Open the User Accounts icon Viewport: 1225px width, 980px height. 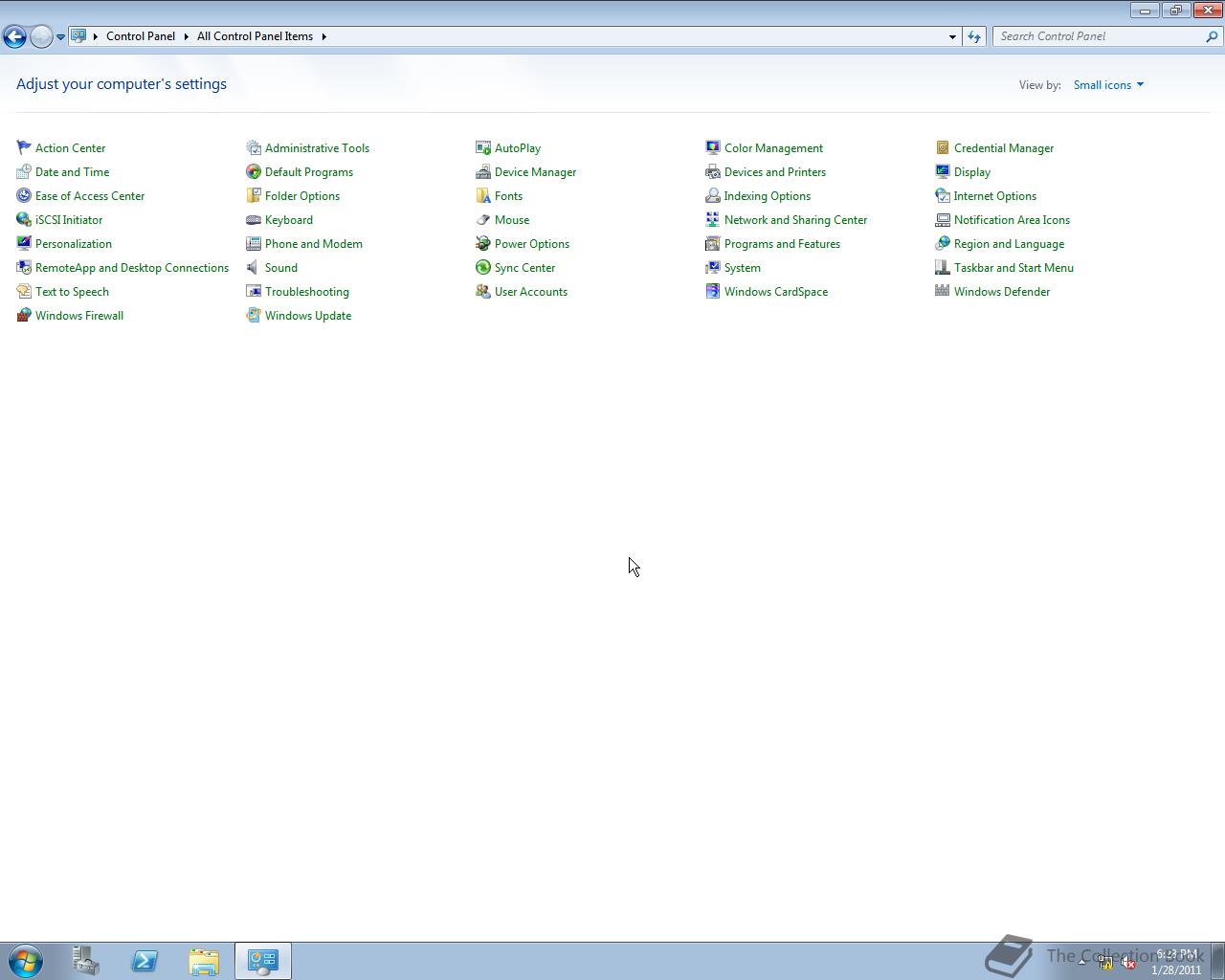(483, 291)
